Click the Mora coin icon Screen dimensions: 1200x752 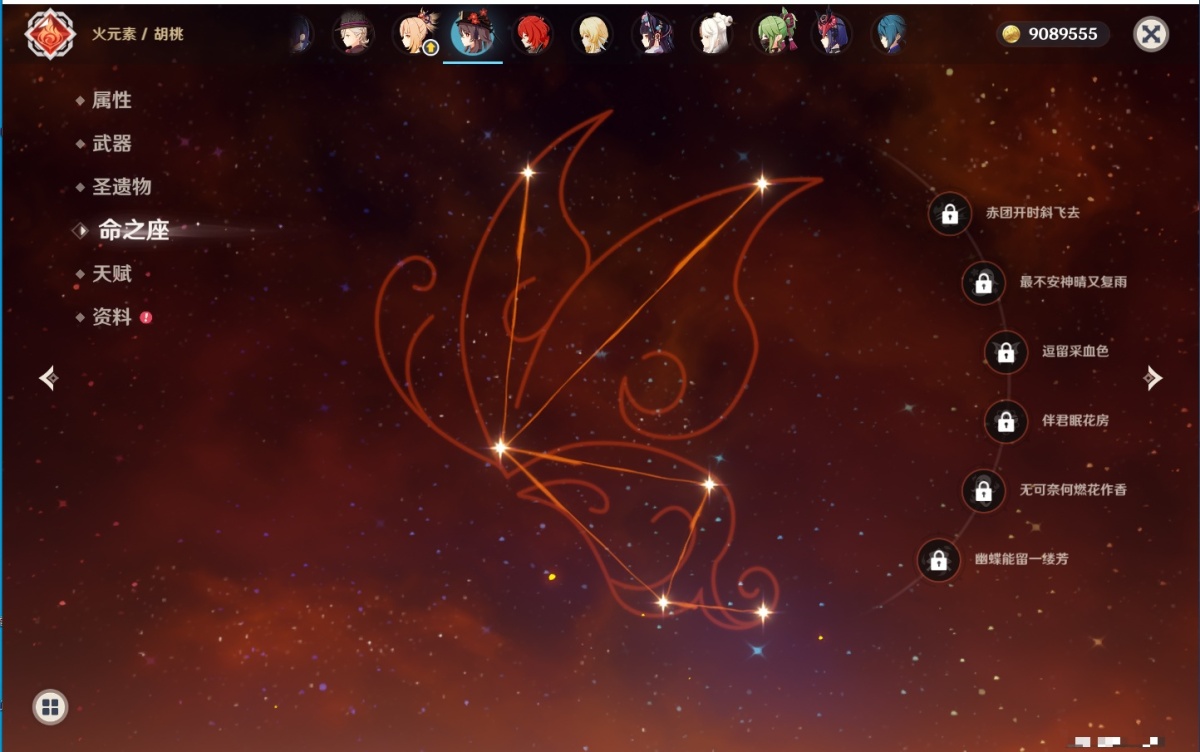click(1012, 34)
